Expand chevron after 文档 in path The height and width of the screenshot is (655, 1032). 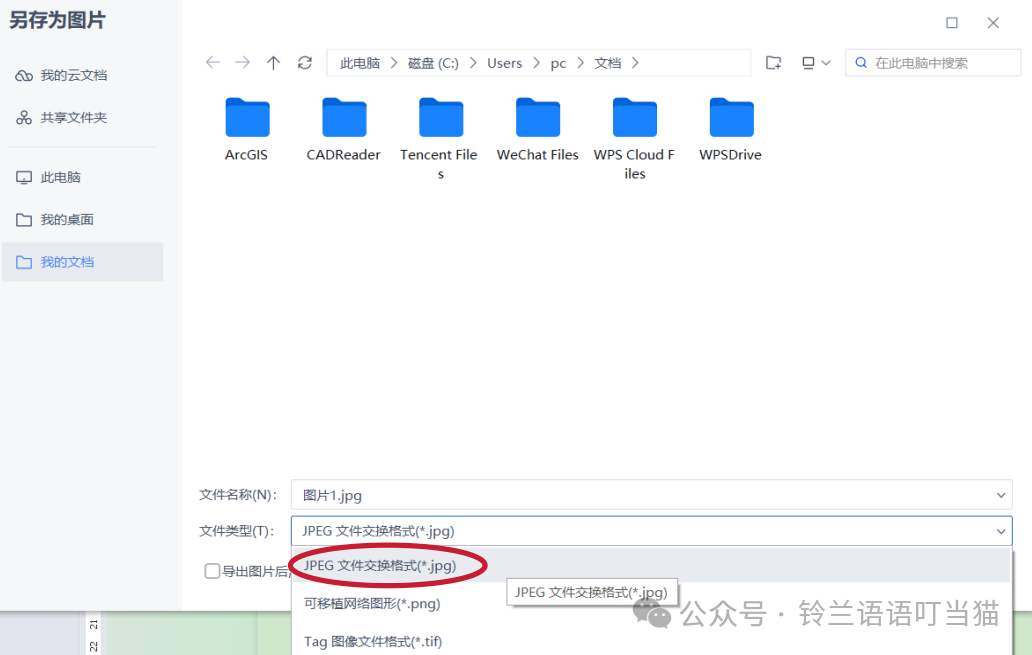[634, 63]
